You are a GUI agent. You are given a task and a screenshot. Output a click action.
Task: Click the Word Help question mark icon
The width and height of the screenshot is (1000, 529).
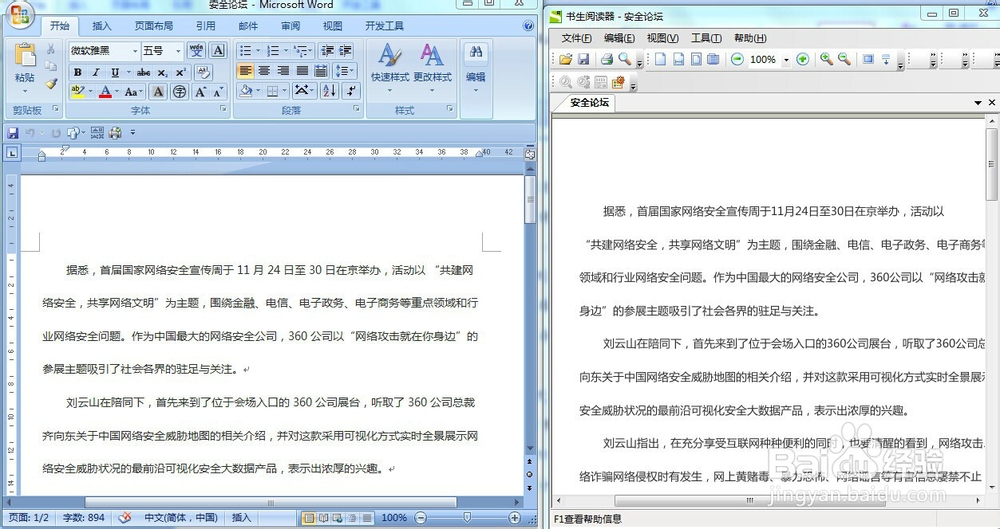(527, 26)
